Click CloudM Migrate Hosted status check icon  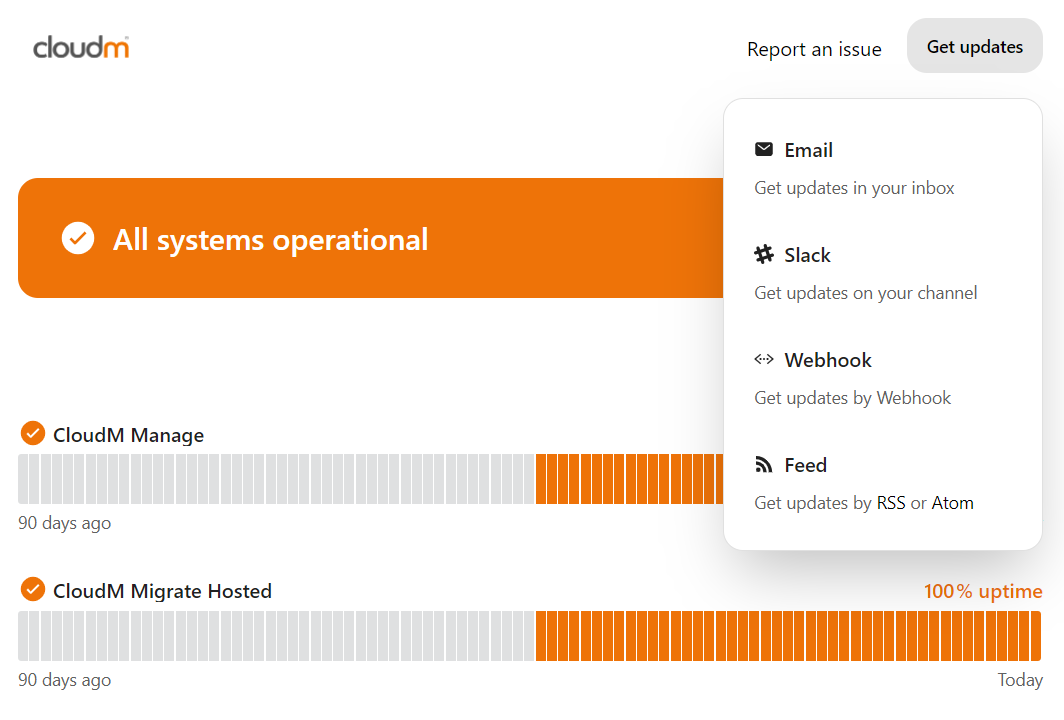[x=33, y=589]
